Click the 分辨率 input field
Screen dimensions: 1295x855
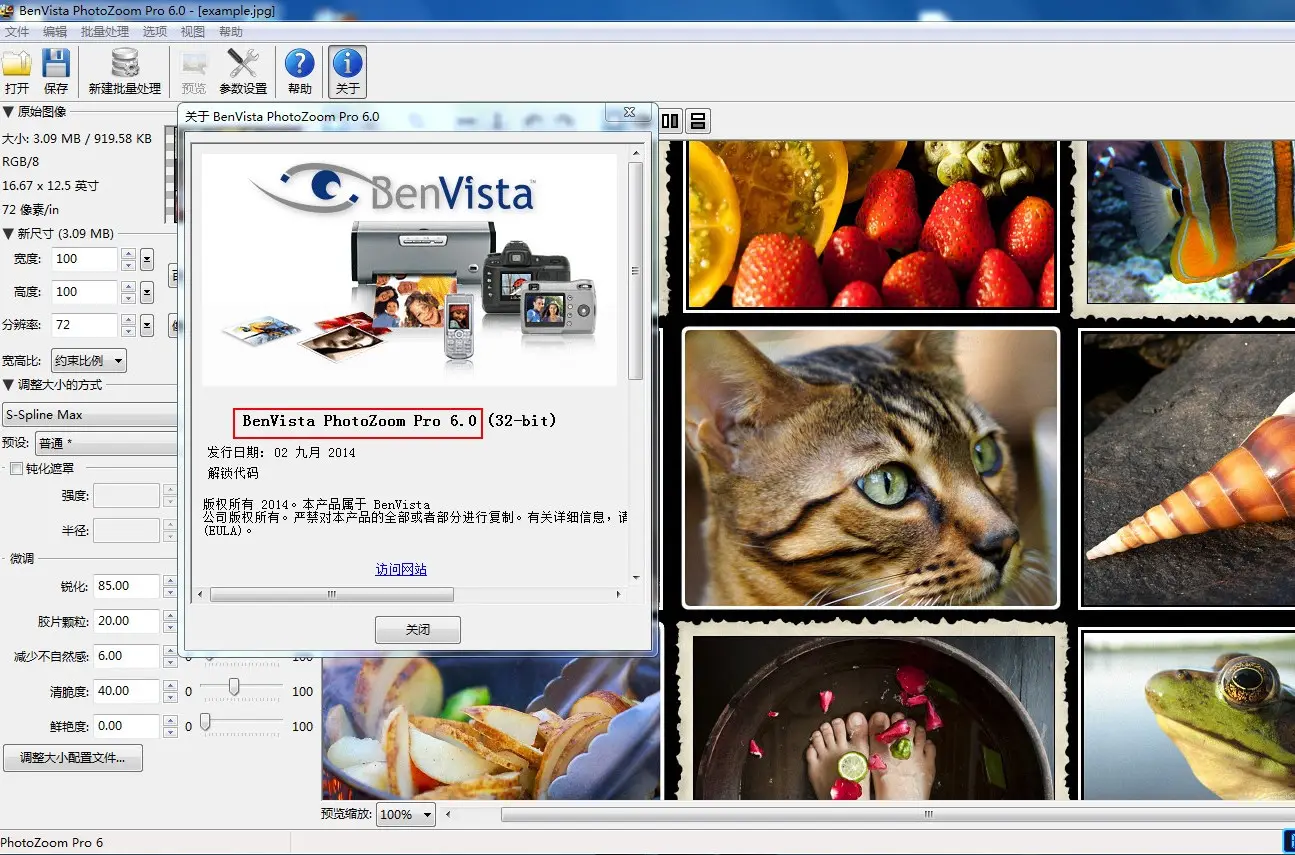(x=85, y=325)
